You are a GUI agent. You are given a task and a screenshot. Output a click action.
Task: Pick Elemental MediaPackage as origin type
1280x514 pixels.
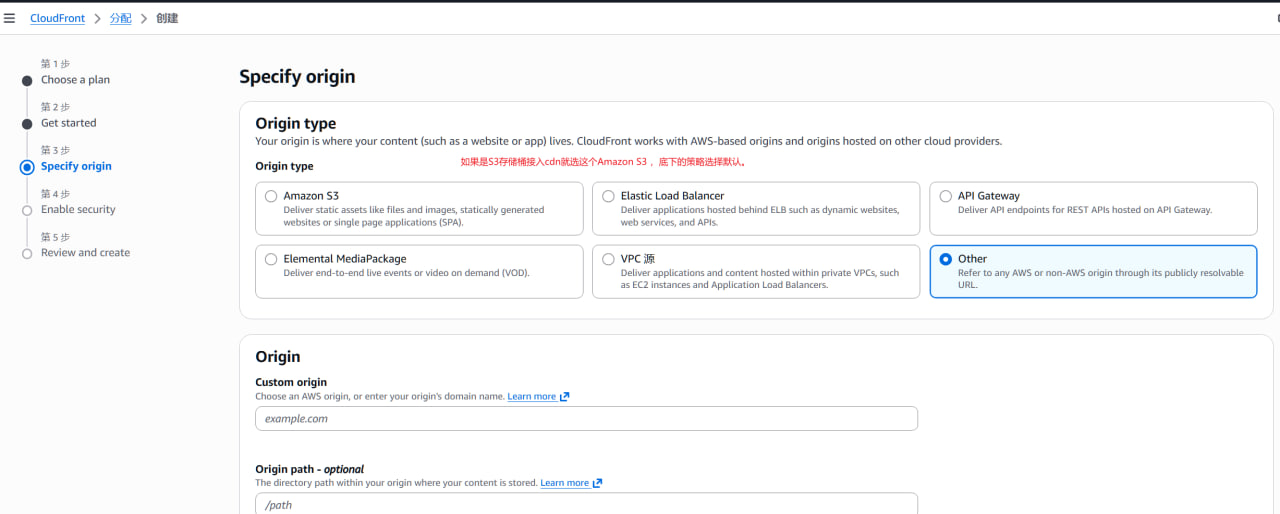point(271,259)
